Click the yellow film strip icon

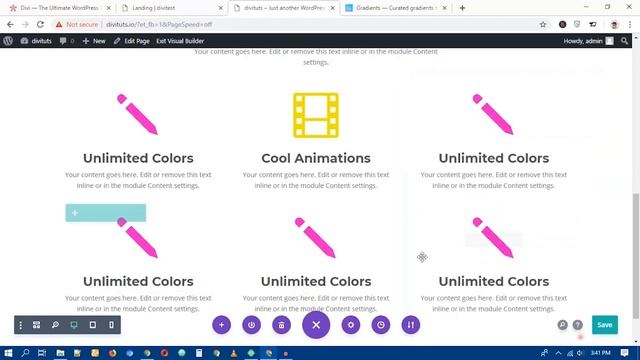pos(316,115)
